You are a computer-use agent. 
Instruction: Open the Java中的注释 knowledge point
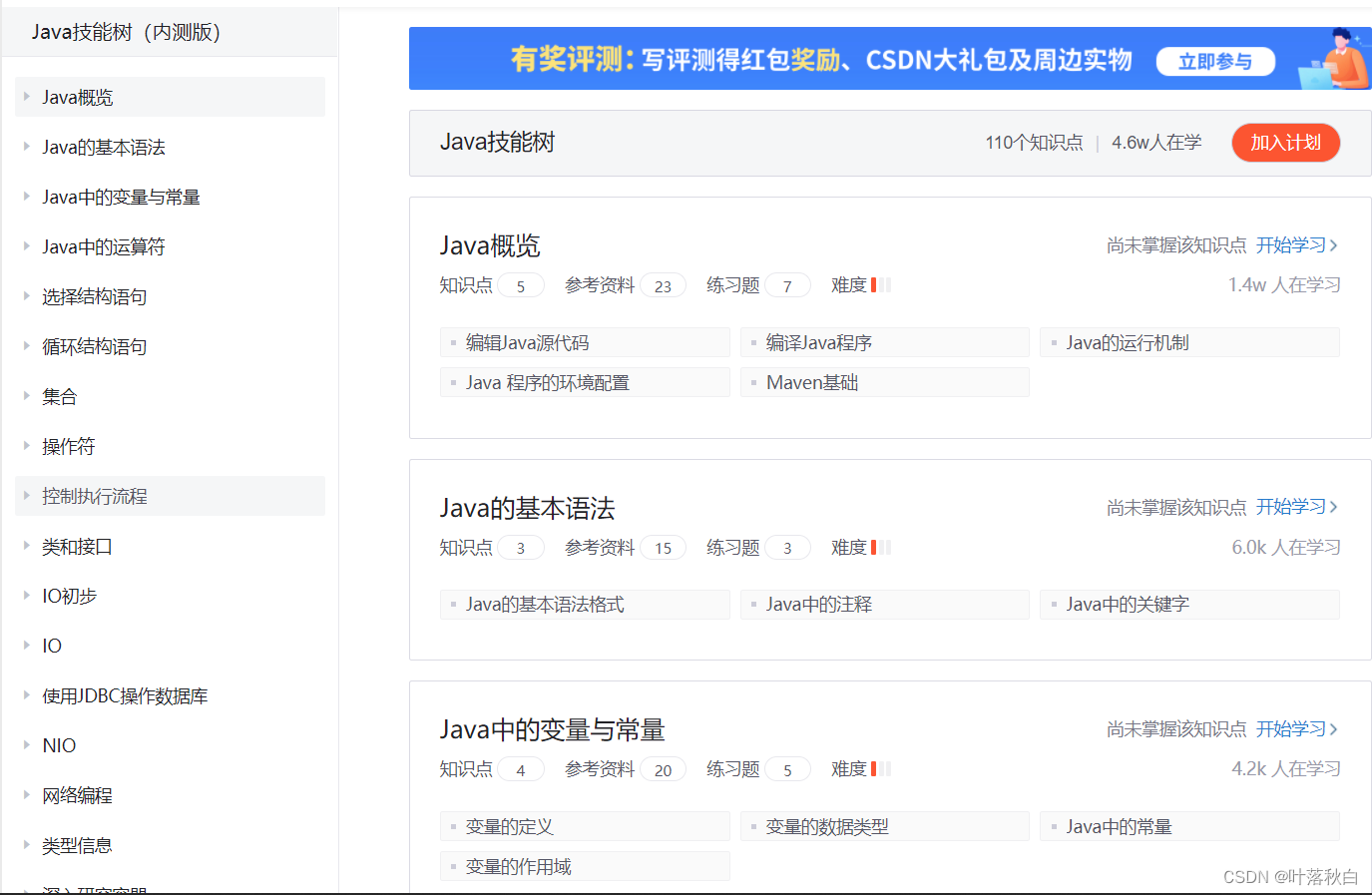885,605
